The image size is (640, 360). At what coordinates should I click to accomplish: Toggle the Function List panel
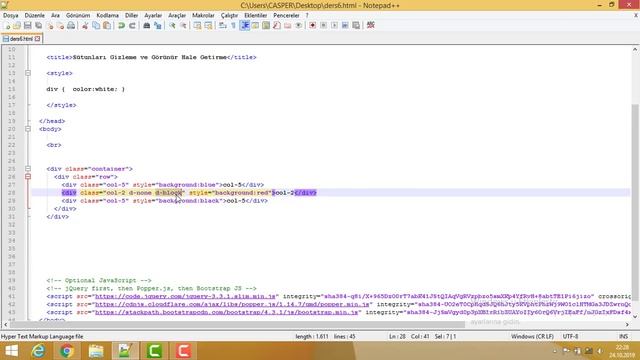pos(277,25)
